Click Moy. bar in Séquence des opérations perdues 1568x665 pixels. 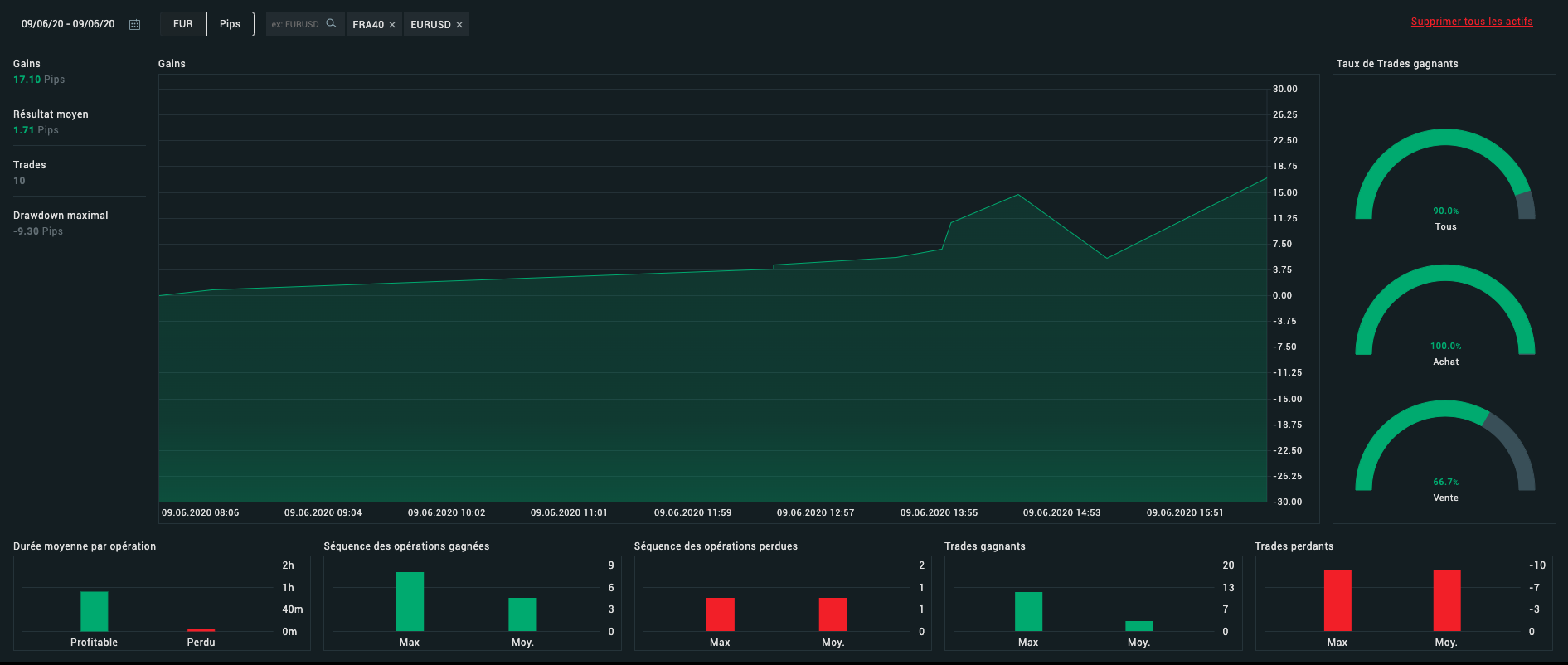click(833, 614)
